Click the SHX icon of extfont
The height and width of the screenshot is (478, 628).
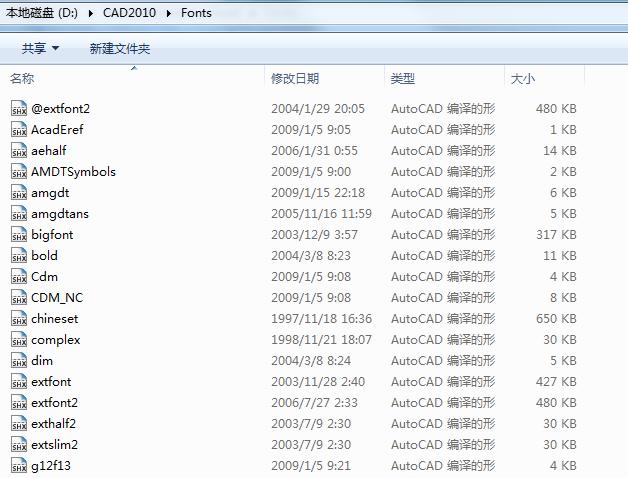click(19, 381)
